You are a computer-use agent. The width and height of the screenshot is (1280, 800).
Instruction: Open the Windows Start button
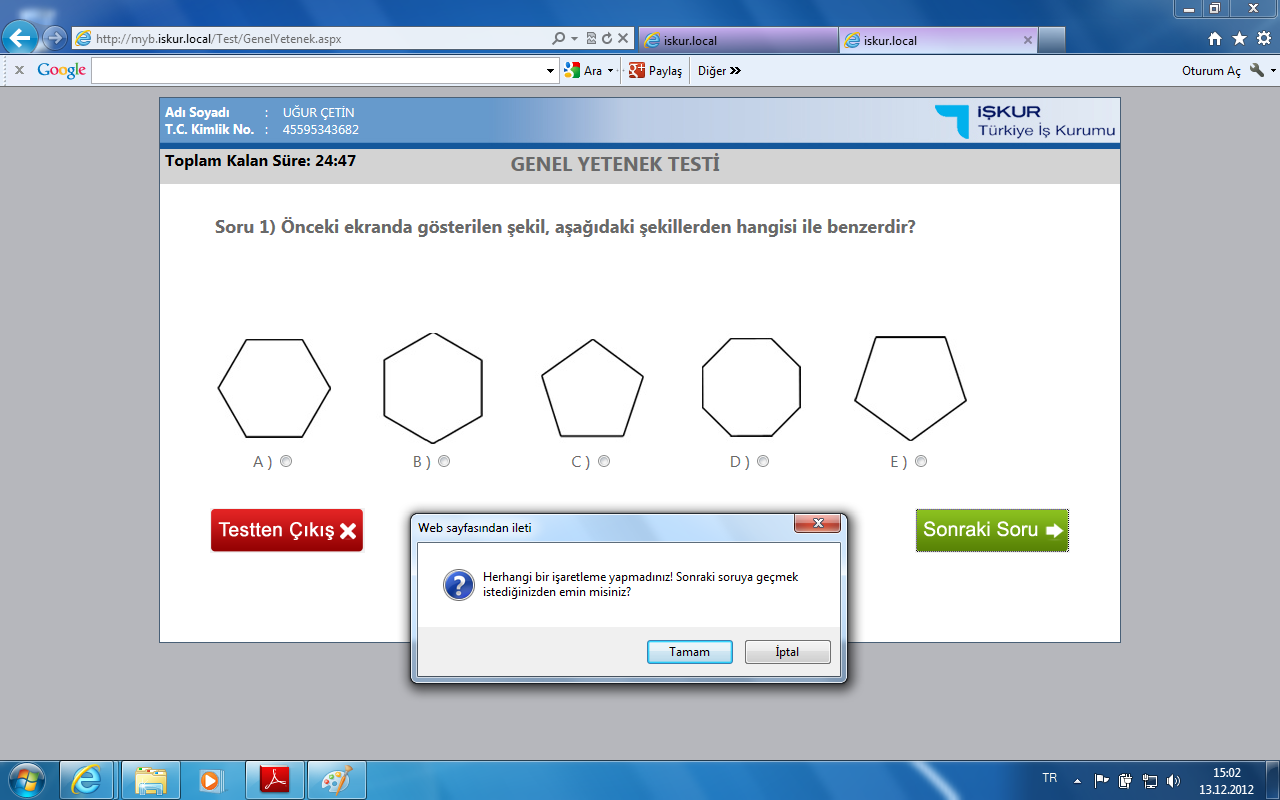coord(25,779)
